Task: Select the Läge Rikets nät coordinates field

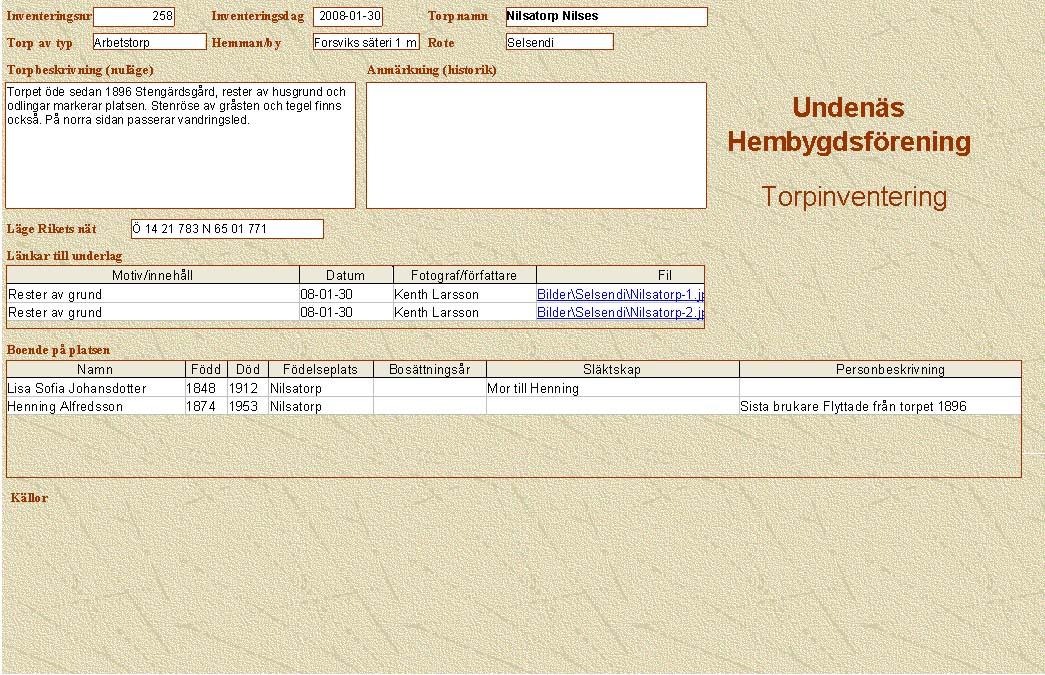Action: [x=227, y=229]
